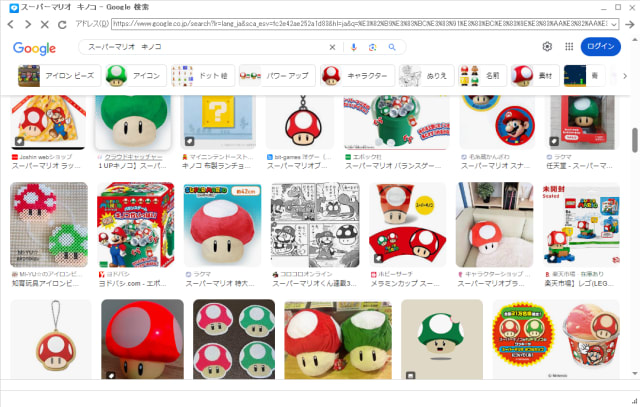The width and height of the screenshot is (640, 407).
Task: Open the boxed Mario balance game thumbnail
Action: (x=136, y=225)
